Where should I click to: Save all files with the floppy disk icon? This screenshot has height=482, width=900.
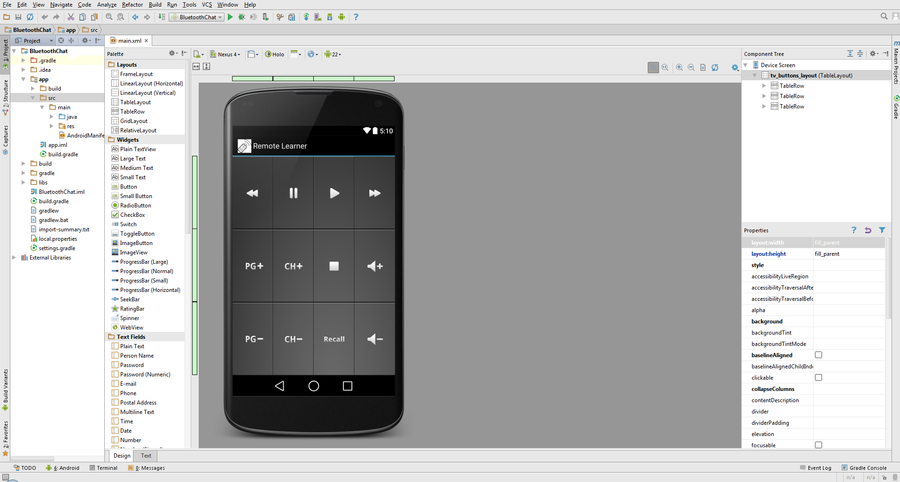[x=18, y=17]
